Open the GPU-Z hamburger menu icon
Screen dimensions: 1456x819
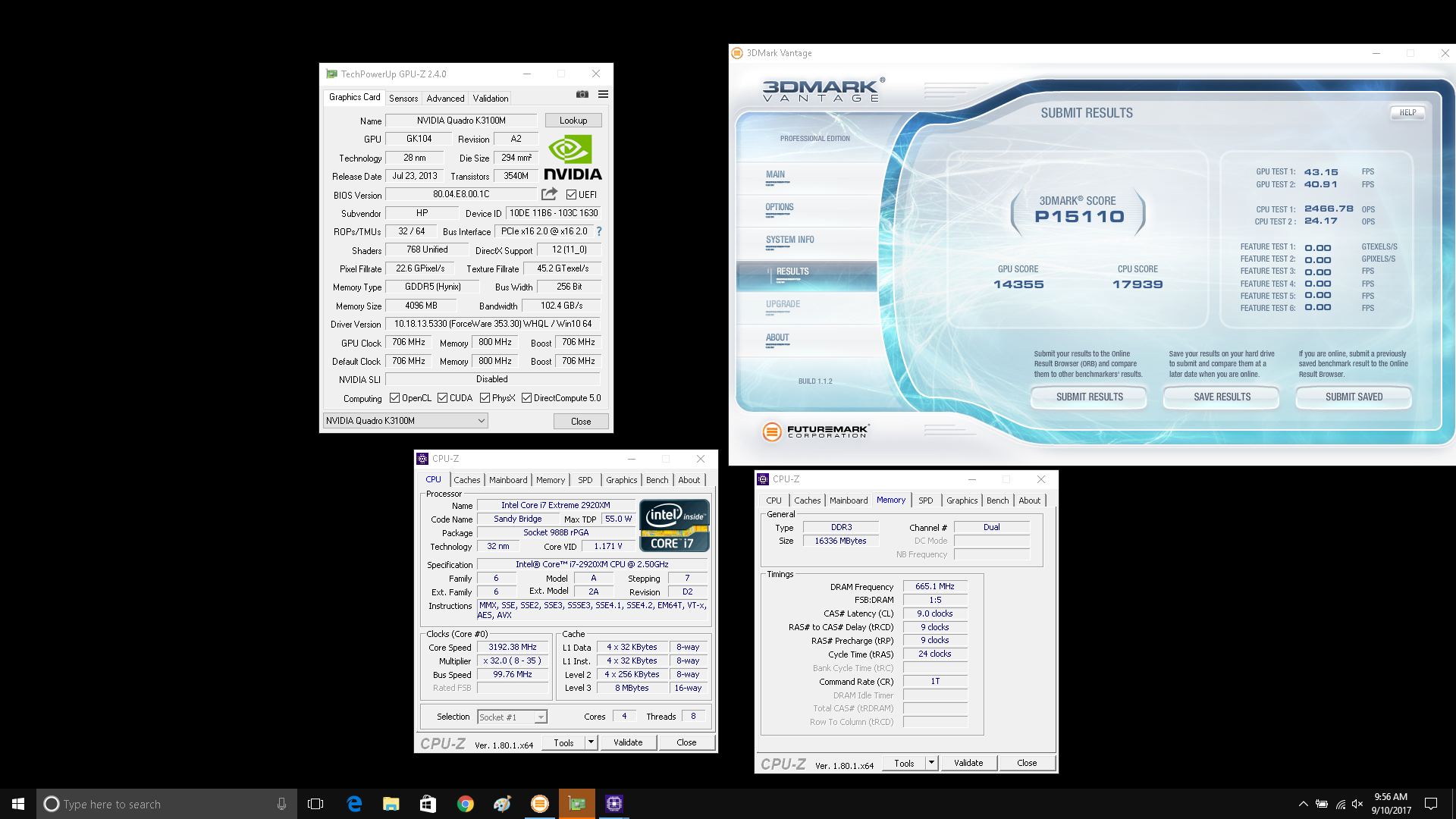click(x=603, y=94)
